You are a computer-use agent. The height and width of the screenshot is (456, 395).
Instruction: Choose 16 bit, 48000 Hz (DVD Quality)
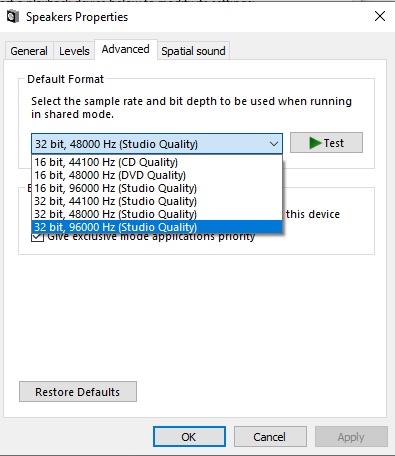click(x=157, y=175)
